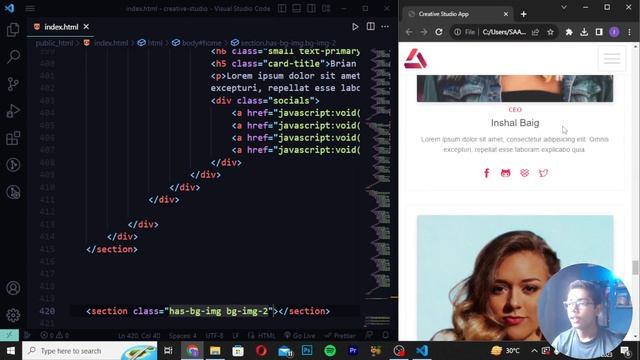Open Chrome three-dot menu

point(629,32)
